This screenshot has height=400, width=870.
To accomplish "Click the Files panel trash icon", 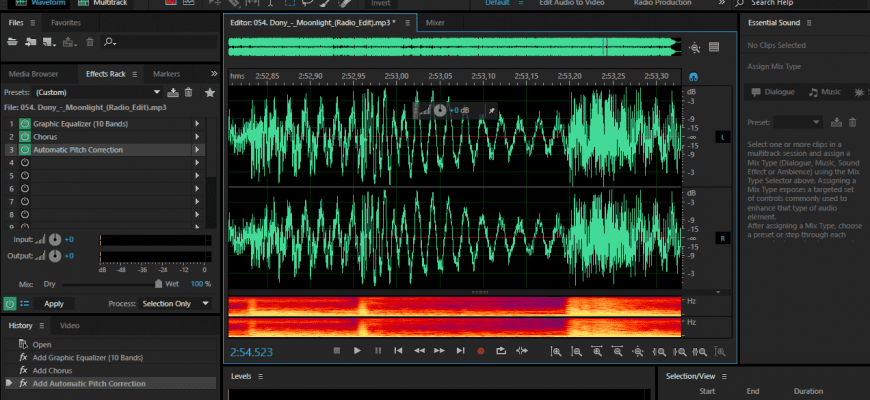I will (90, 42).
